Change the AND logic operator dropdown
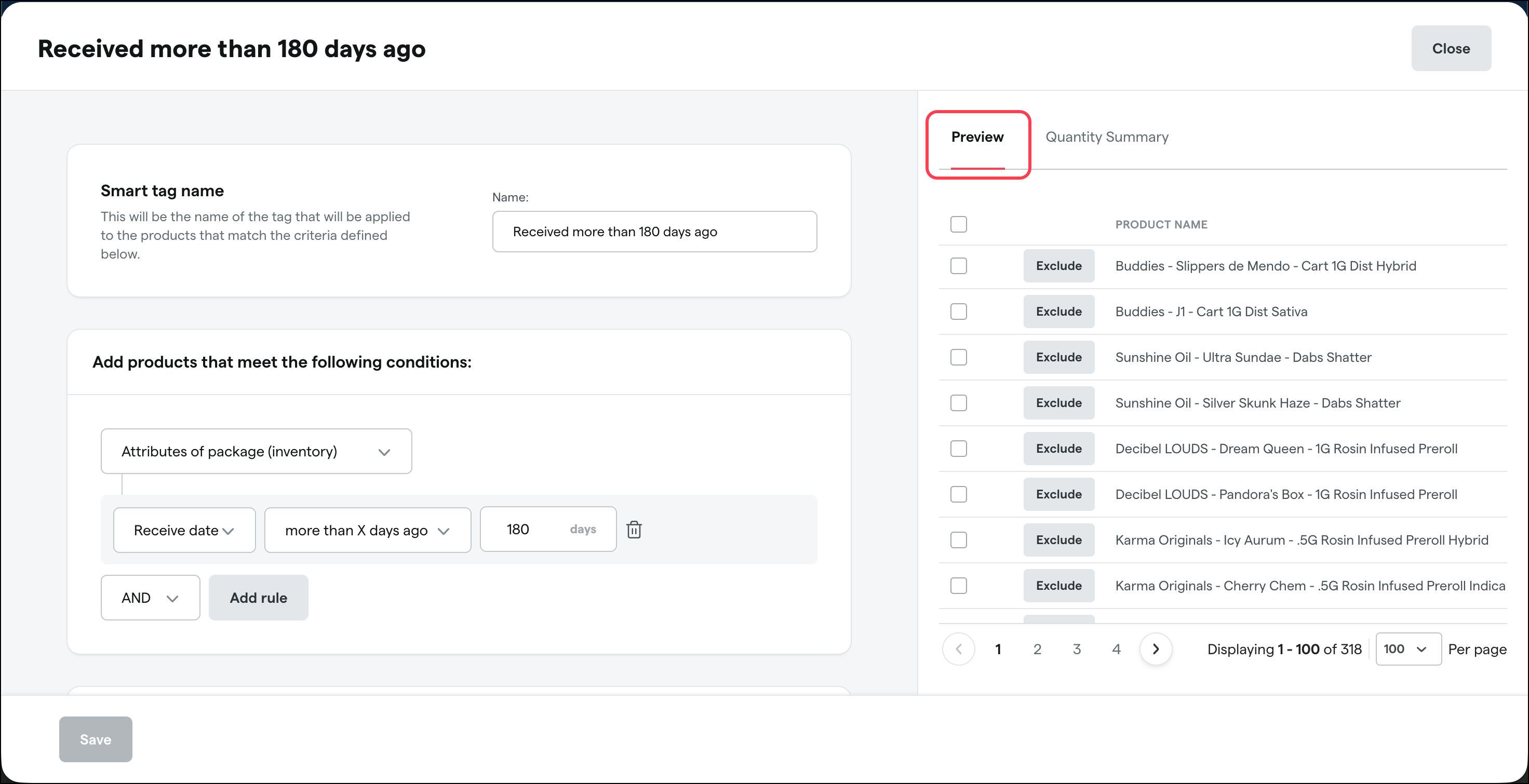The height and width of the screenshot is (784, 1529). coord(150,598)
